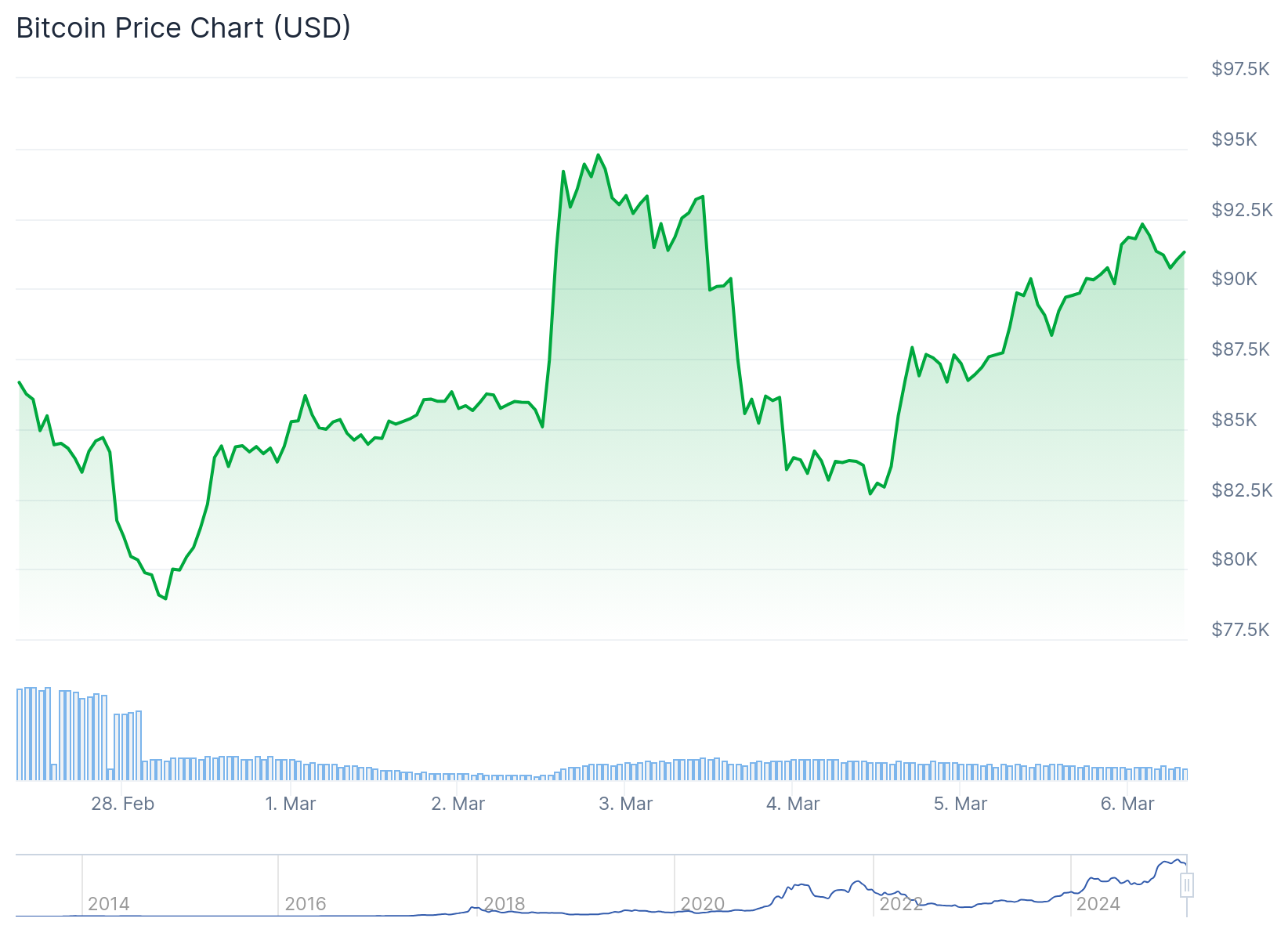Click the range navigator drag handle

click(x=1187, y=886)
